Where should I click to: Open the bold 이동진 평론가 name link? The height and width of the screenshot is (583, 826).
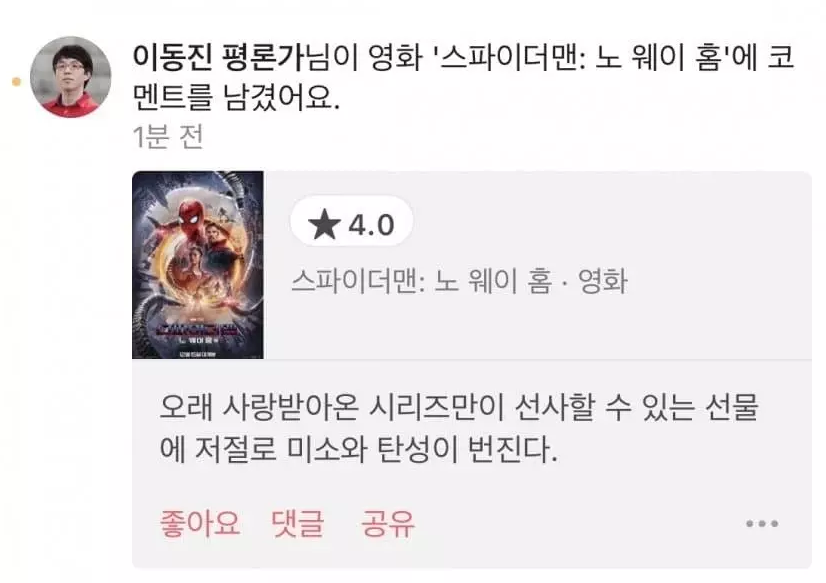[219, 57]
